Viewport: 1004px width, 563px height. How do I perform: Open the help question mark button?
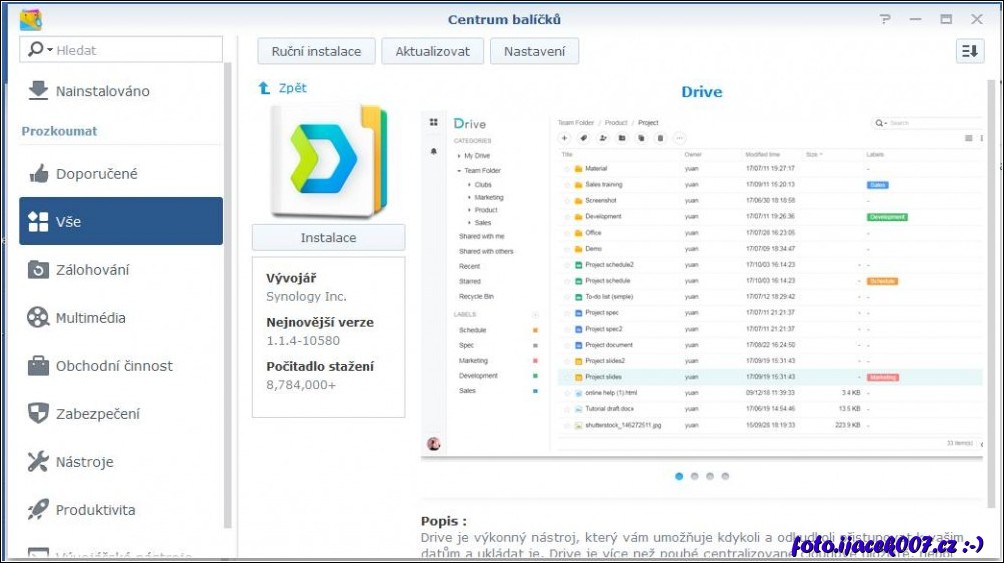coord(885,19)
